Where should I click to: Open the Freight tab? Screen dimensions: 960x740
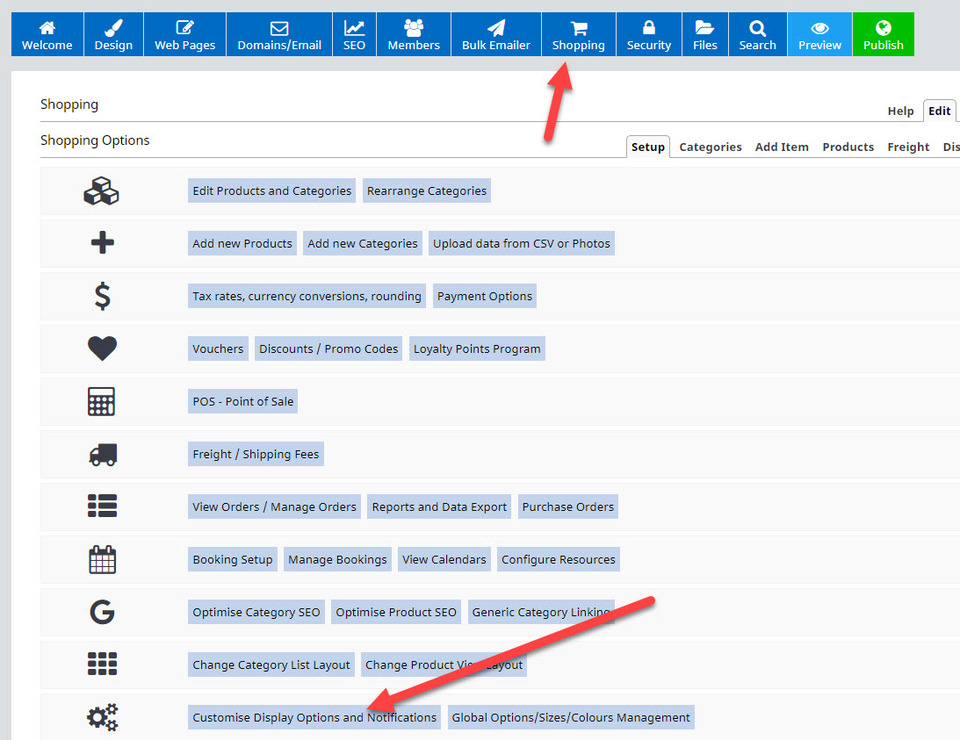pos(908,147)
